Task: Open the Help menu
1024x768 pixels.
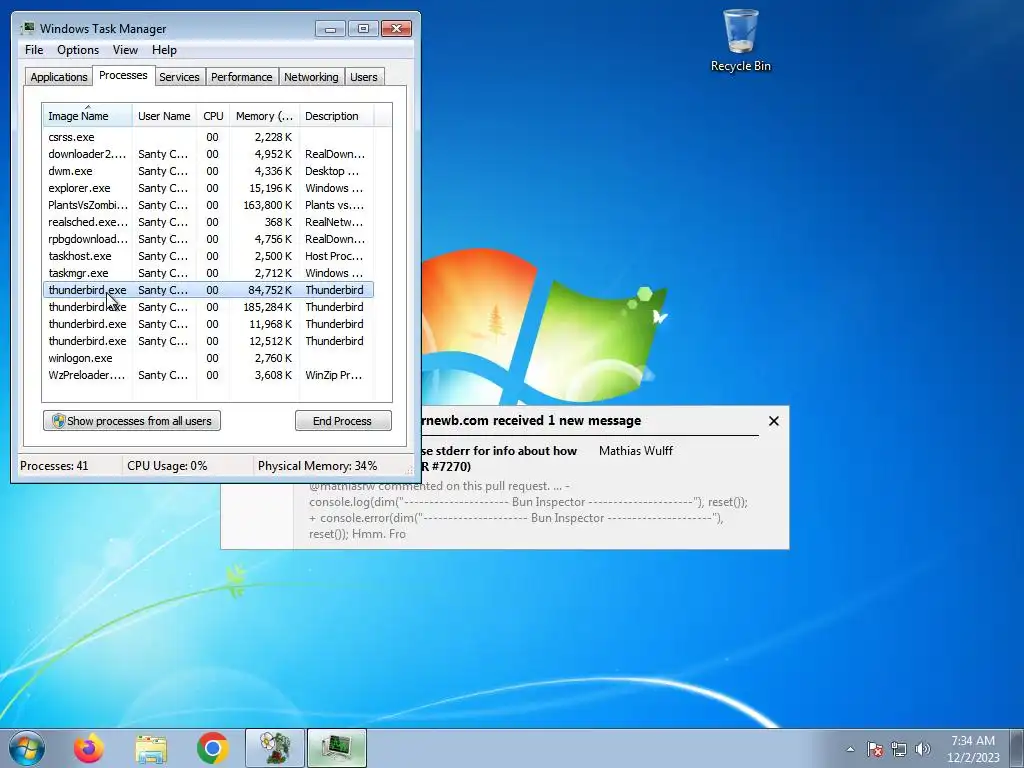Action: click(x=164, y=50)
